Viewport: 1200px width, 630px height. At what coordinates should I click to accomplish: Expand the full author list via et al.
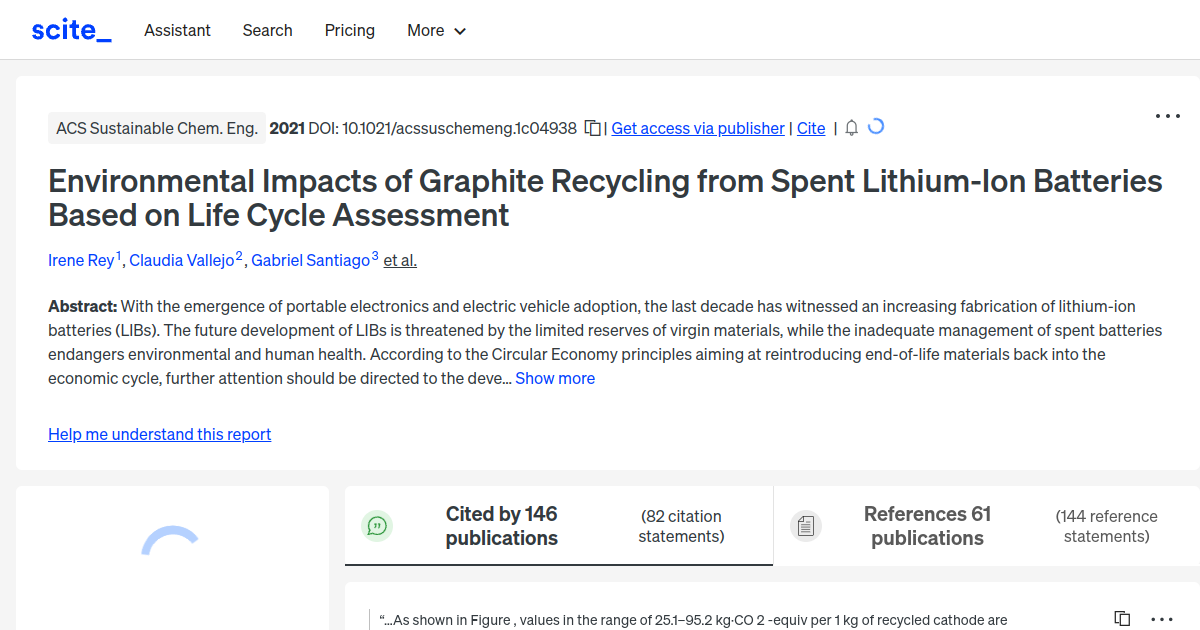399,260
